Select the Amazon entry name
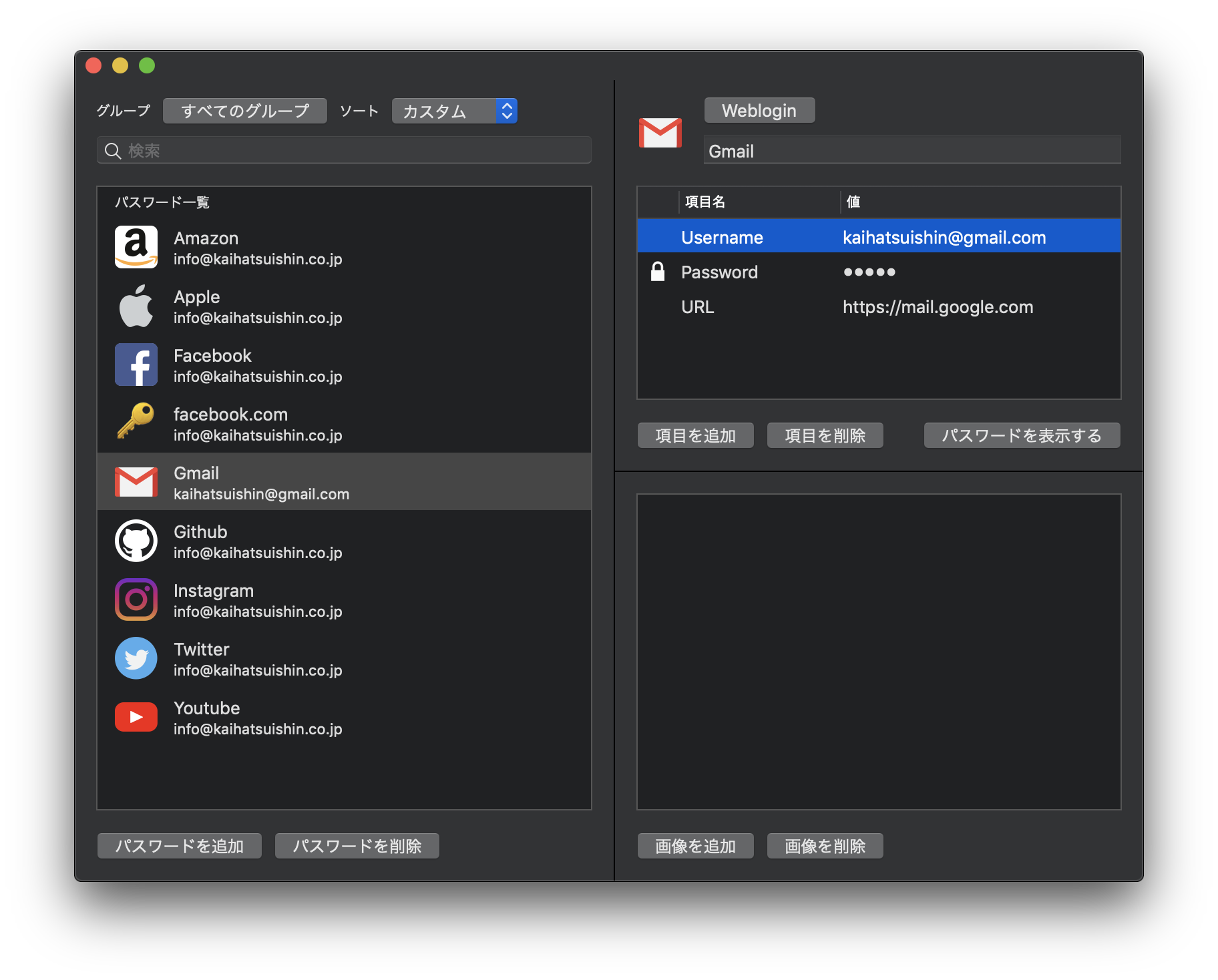This screenshot has height=980, width=1218. 206,238
